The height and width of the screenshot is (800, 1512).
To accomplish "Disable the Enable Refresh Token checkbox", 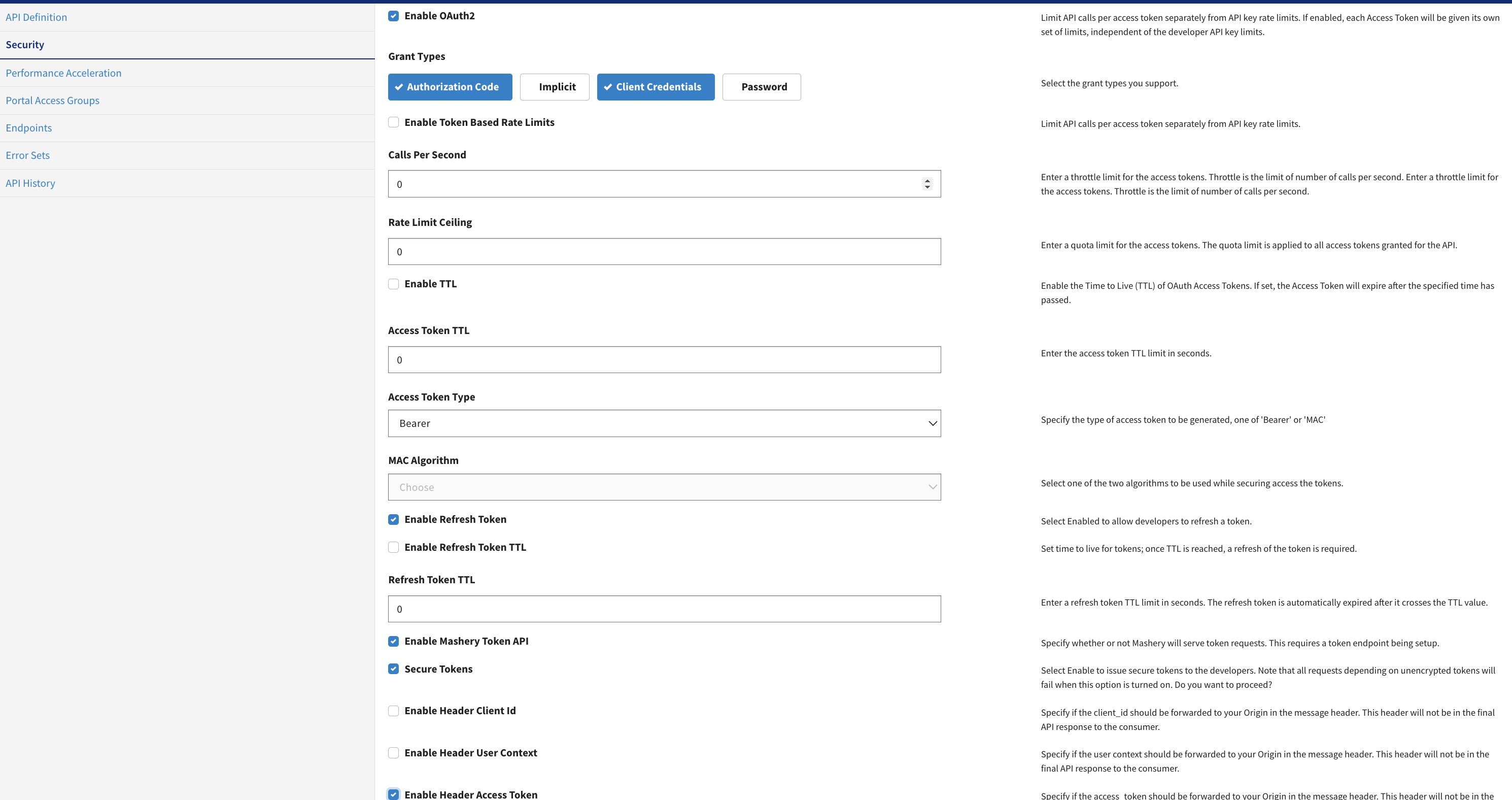I will tap(393, 519).
